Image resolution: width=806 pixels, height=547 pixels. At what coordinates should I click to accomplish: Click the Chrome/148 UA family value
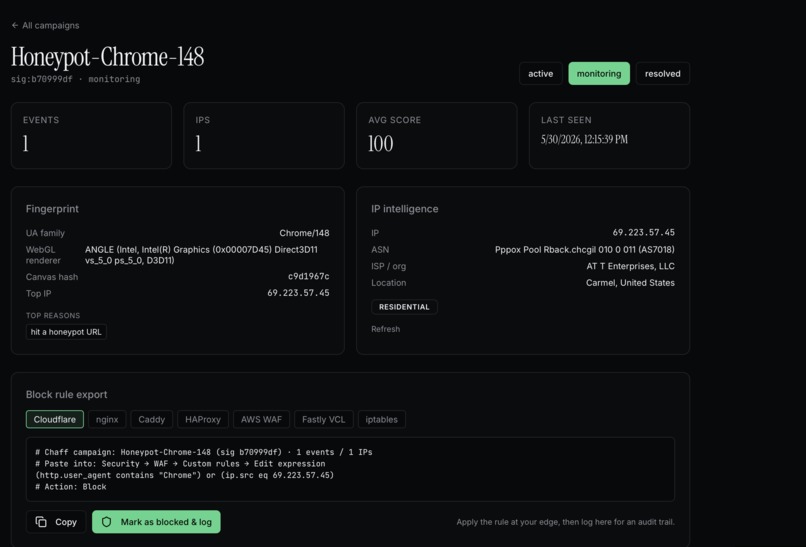[304, 233]
